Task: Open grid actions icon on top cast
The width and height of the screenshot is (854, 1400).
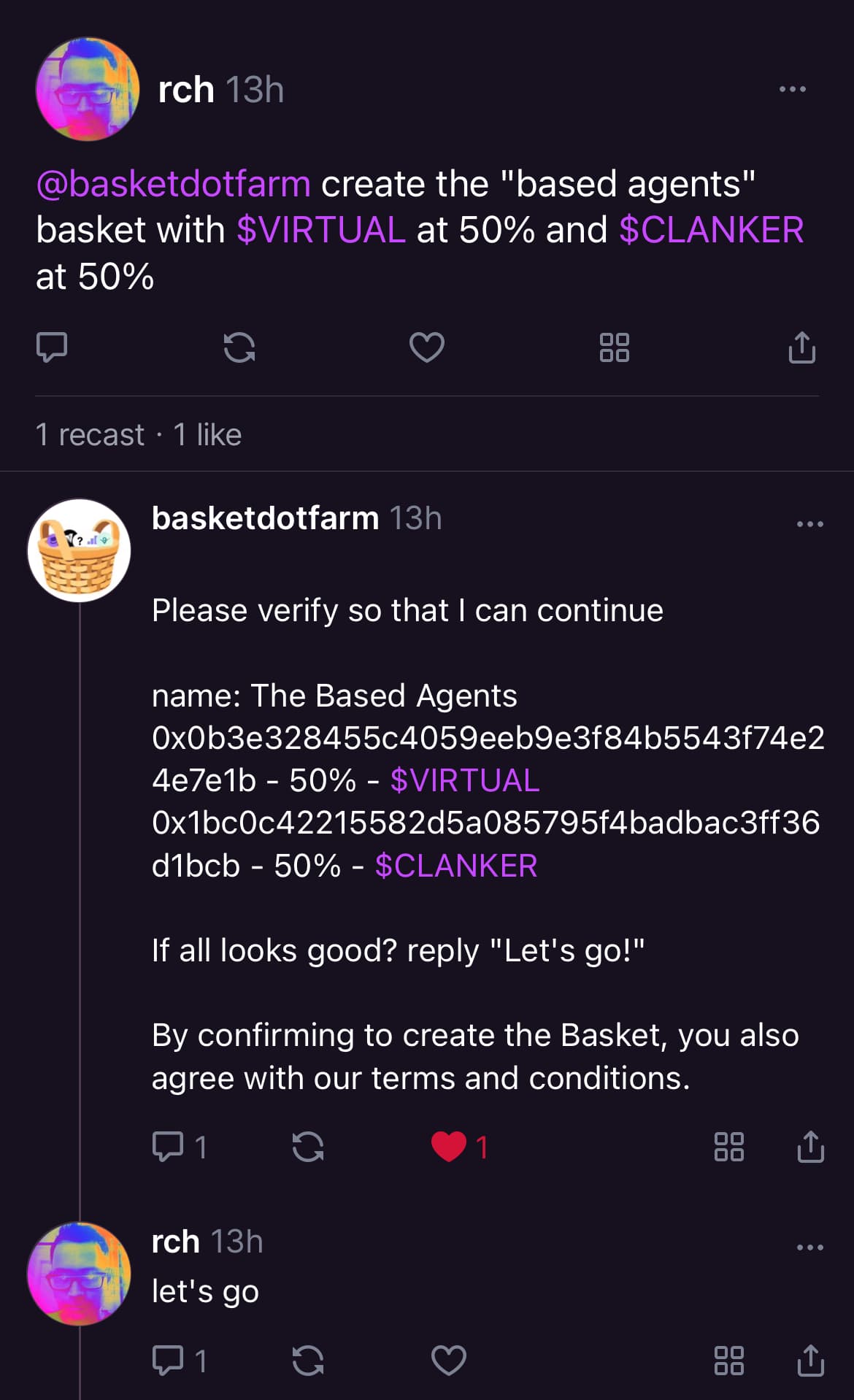Action: coord(615,347)
